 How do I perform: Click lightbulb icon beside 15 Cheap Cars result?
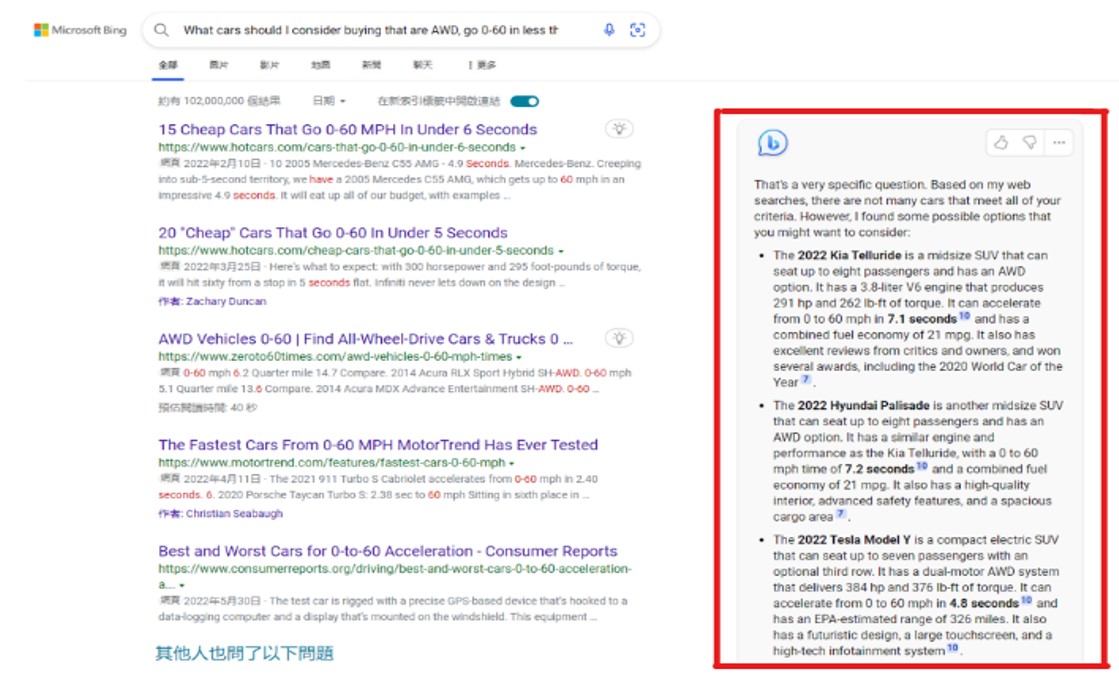coord(619,129)
